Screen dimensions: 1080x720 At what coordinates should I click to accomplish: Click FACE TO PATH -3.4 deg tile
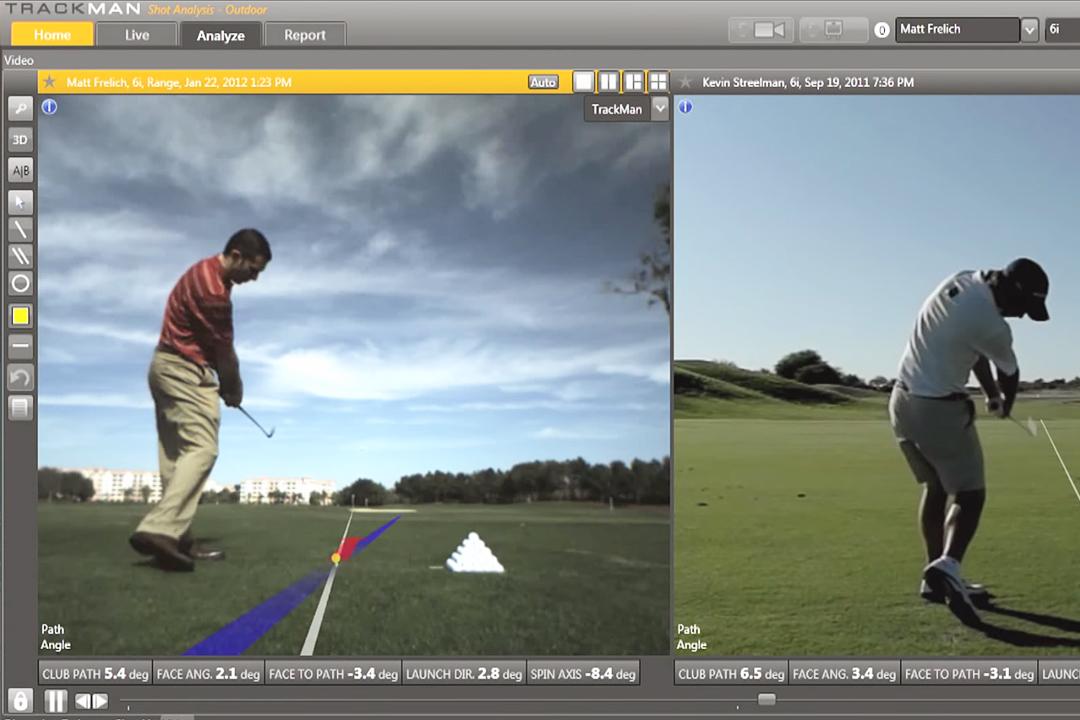coord(333,674)
